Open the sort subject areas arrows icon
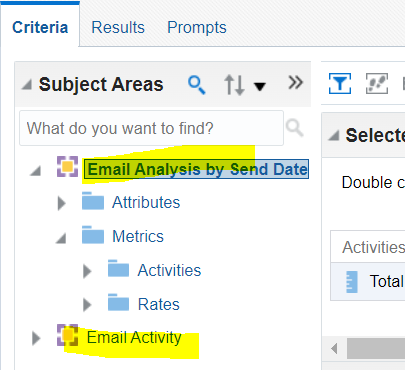405x370 pixels. point(234,85)
